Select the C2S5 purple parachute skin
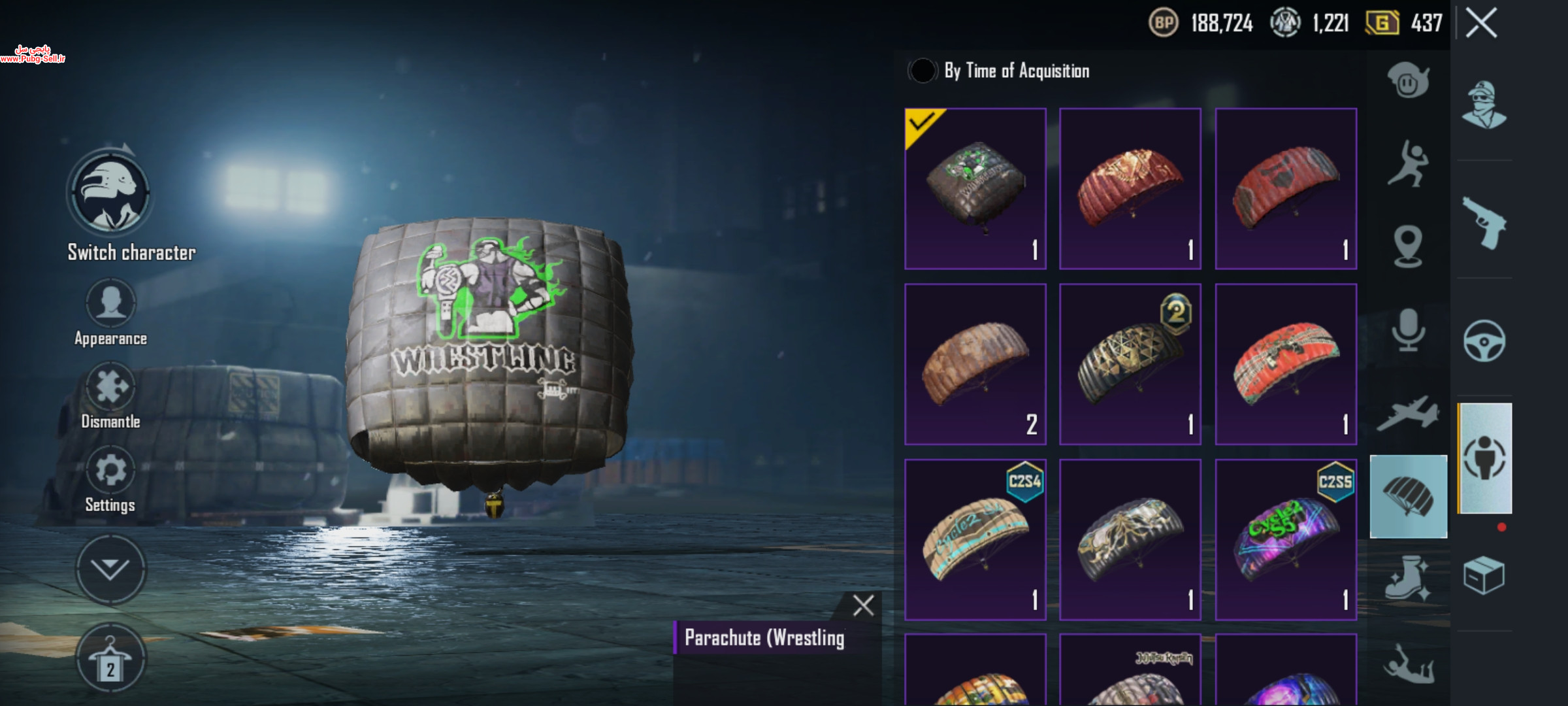This screenshot has height=706, width=1568. pos(1286,539)
